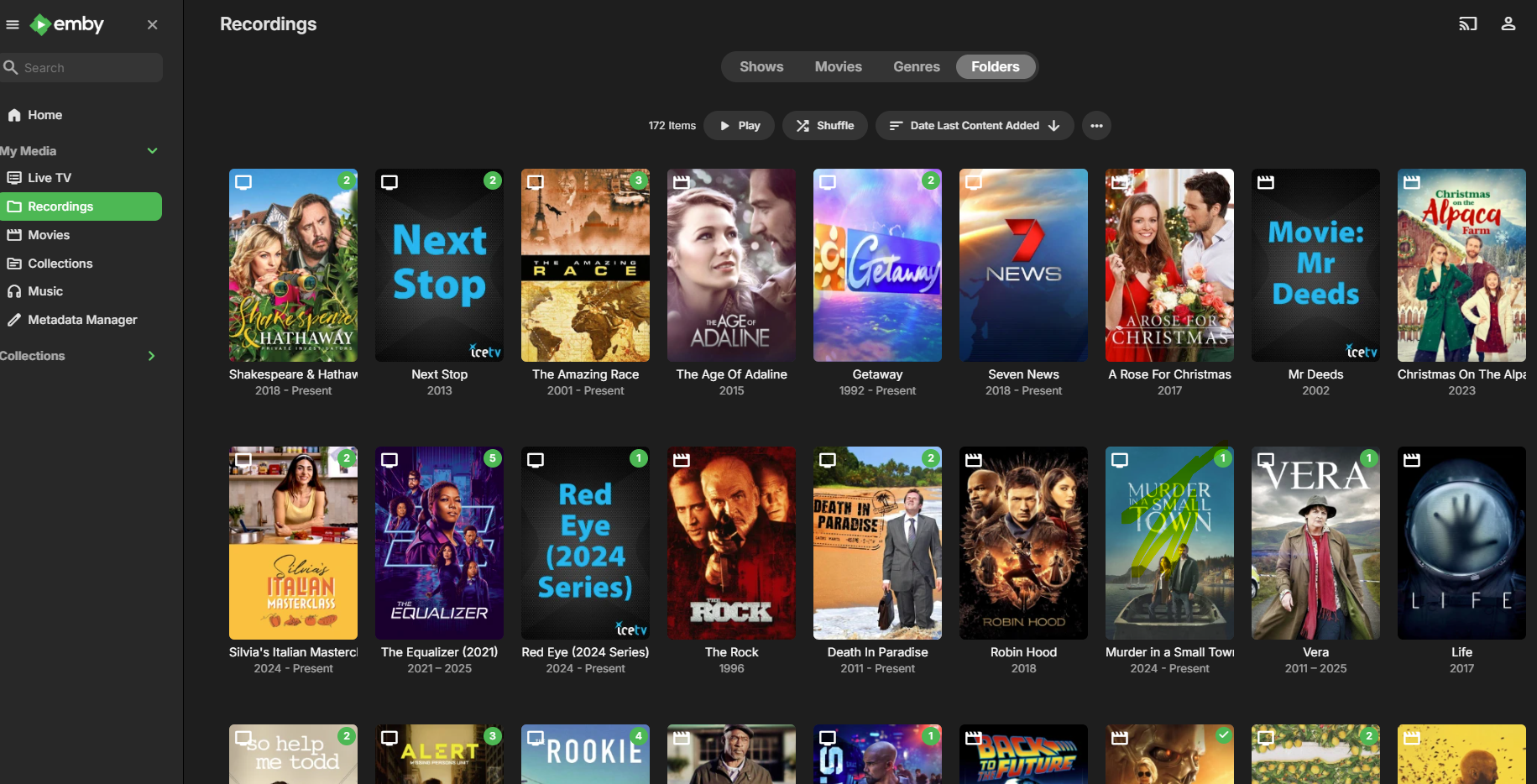Screen dimensions: 1537x784
Task: Open A Rose For Christmas poster
Action: click(x=1170, y=265)
